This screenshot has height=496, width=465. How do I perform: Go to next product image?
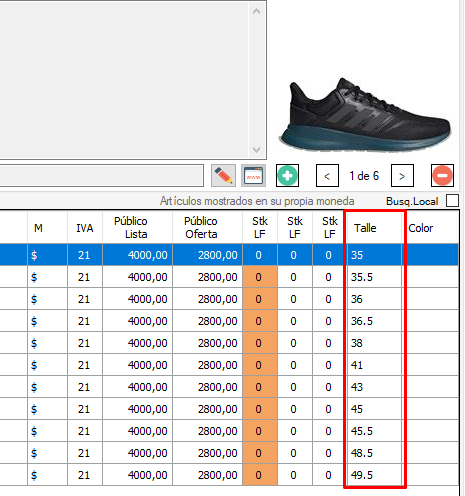click(x=402, y=175)
